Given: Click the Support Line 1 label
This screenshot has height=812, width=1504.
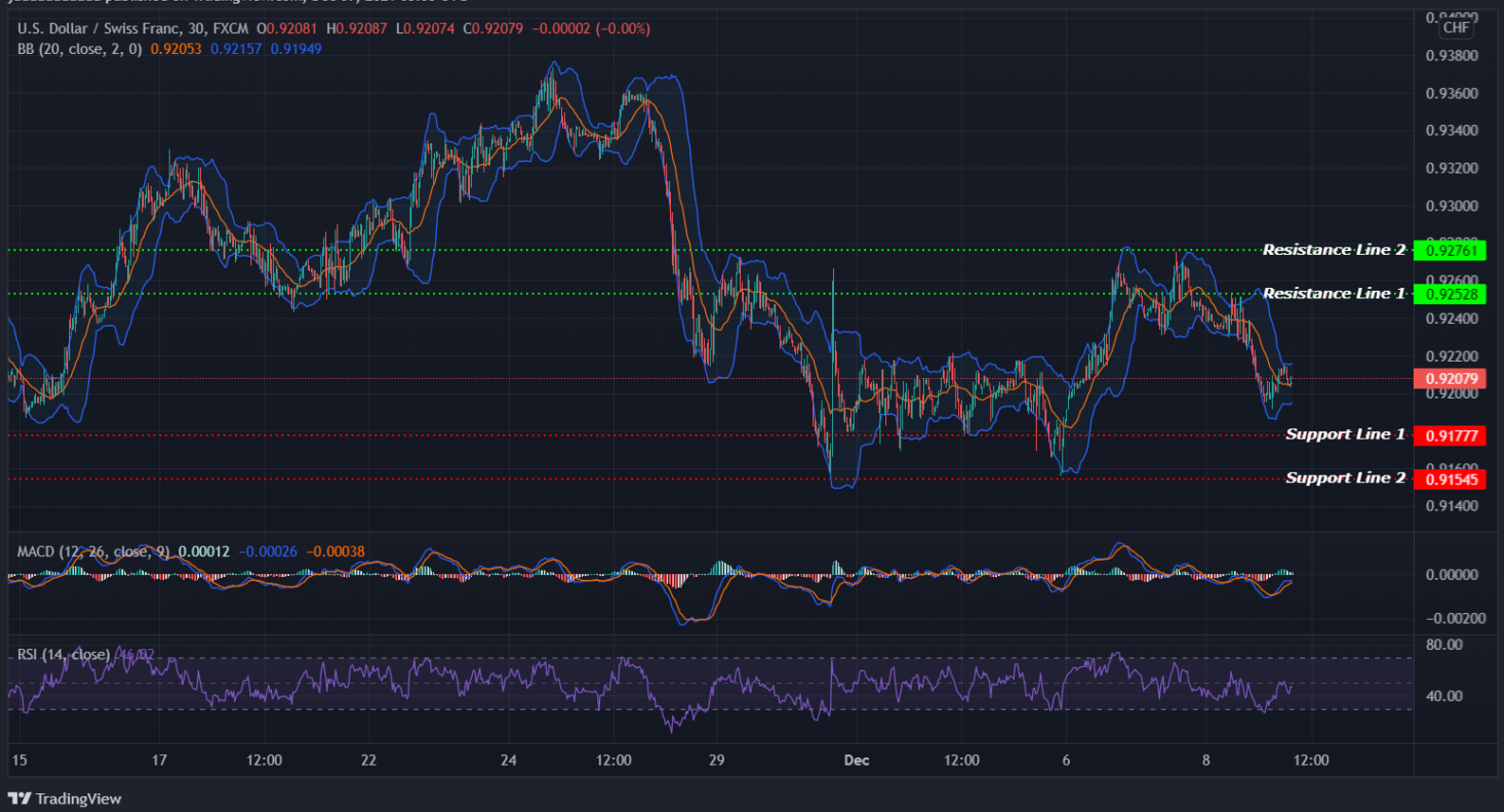Looking at the screenshot, I should (1346, 434).
